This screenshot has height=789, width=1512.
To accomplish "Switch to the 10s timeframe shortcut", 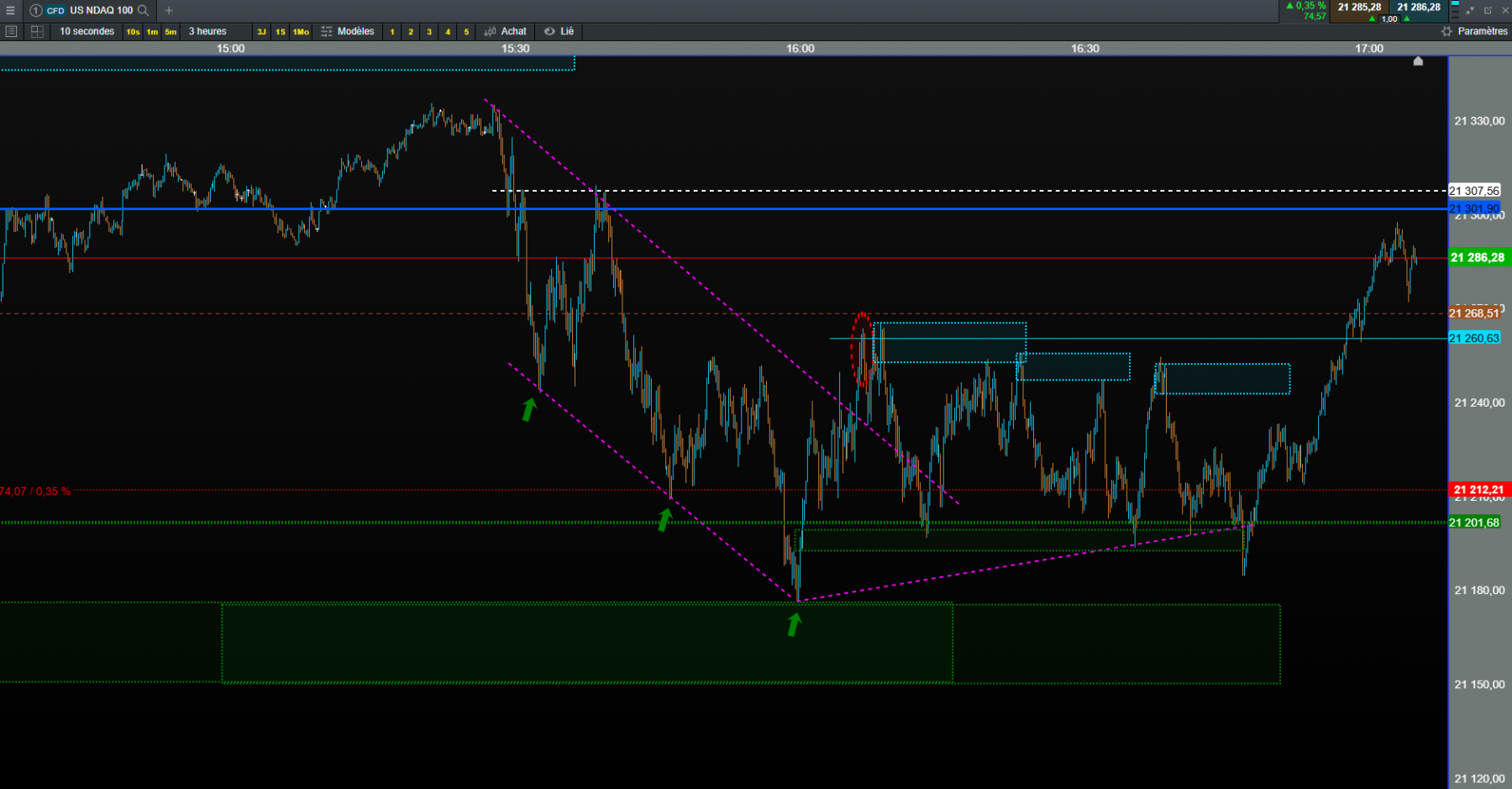I will point(133,32).
